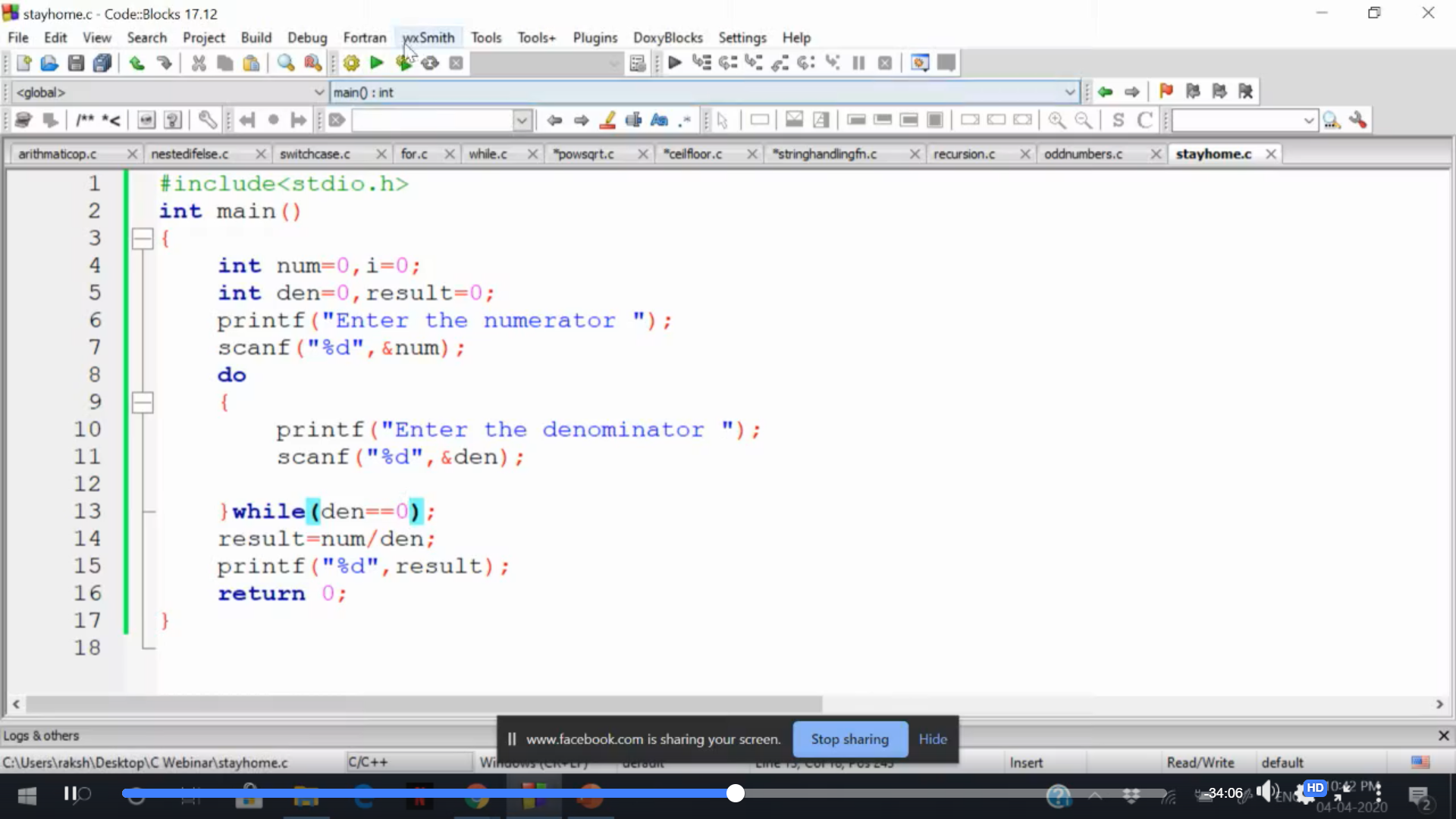Run the program with green play

pyautogui.click(x=376, y=63)
